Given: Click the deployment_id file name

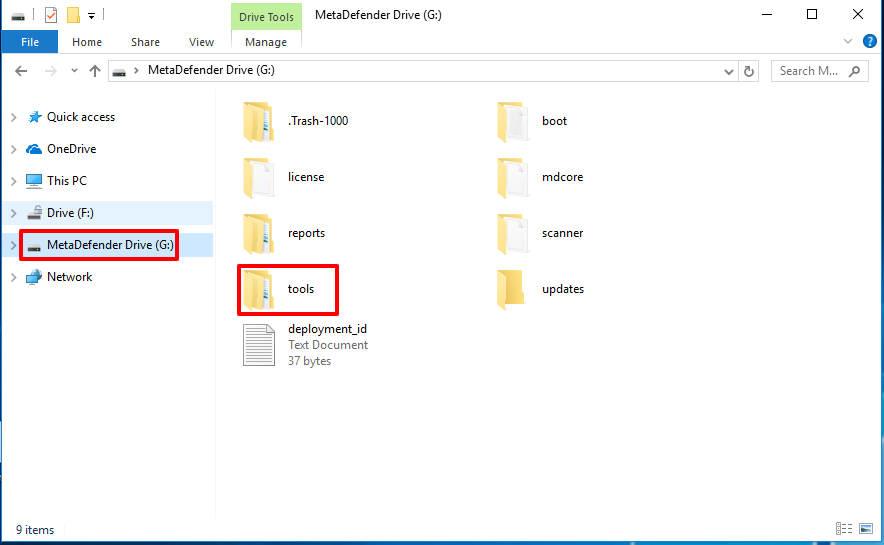Looking at the screenshot, I should click(x=327, y=329).
